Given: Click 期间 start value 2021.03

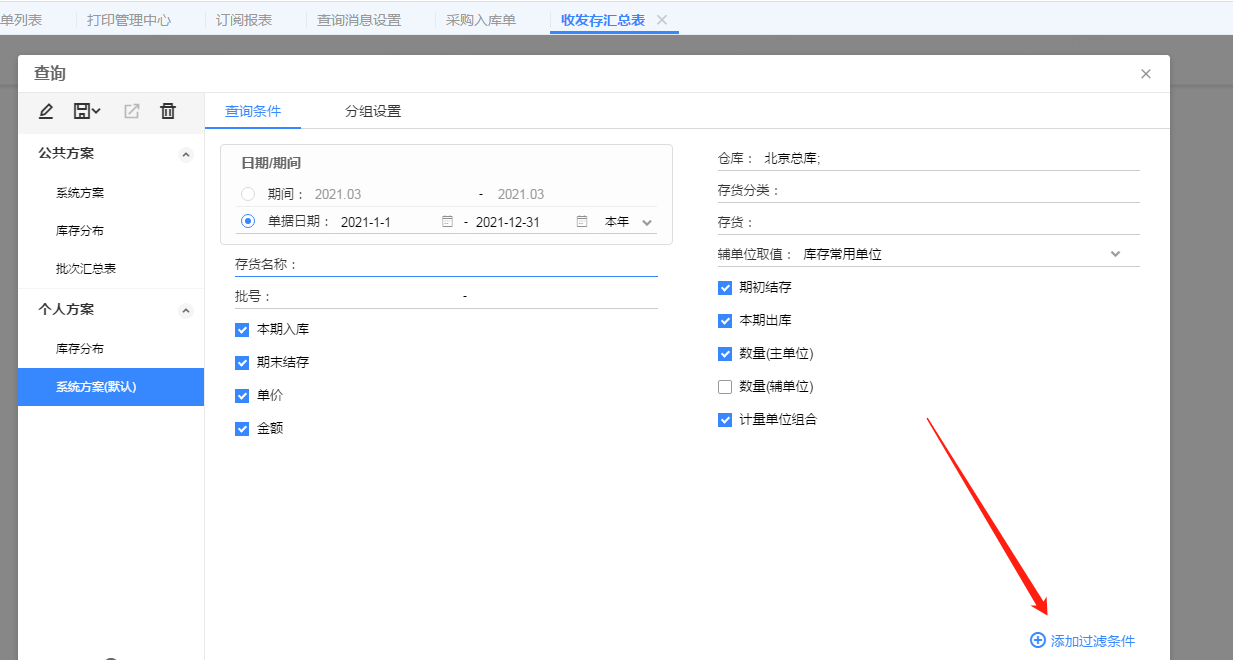Looking at the screenshot, I should tap(338, 194).
